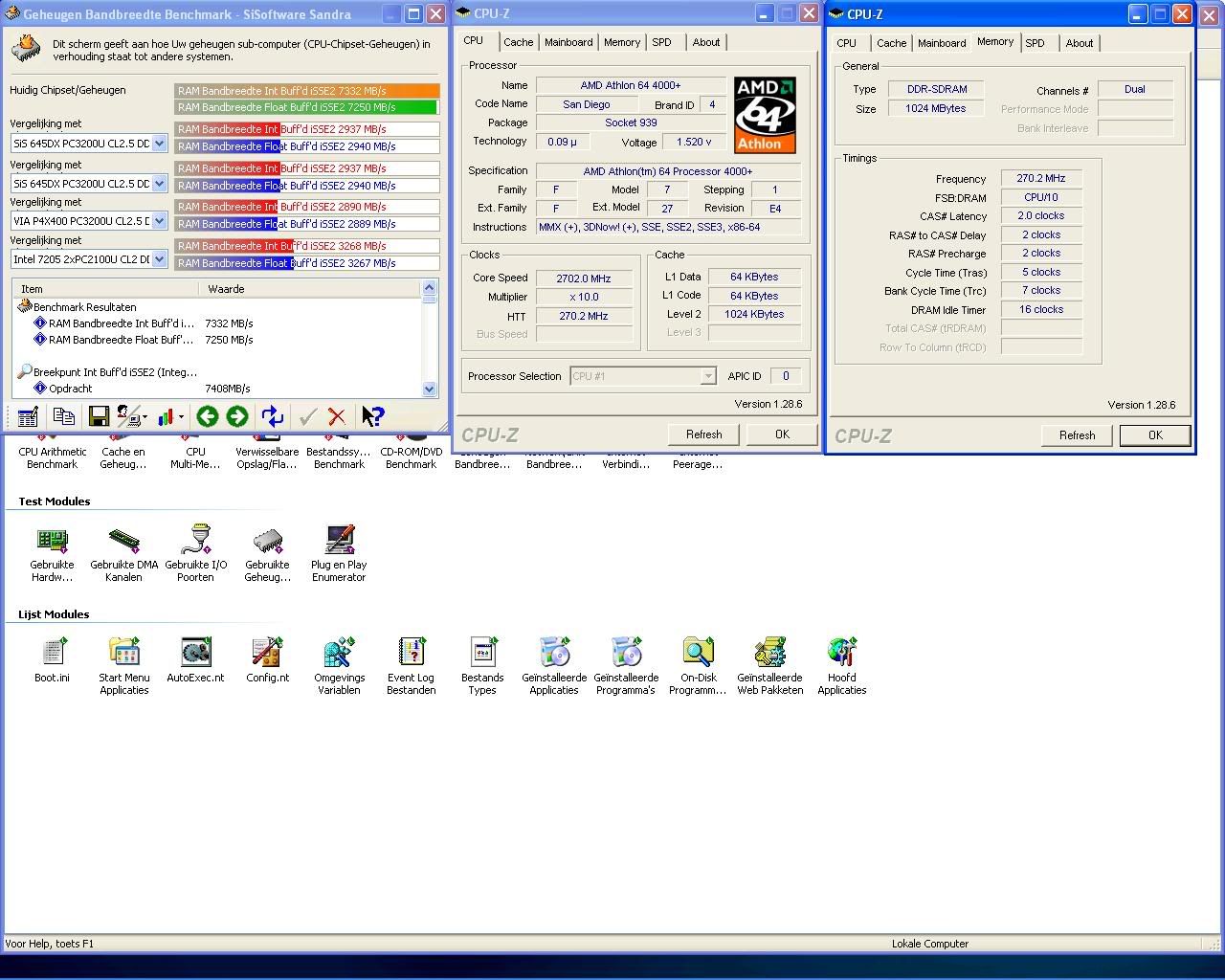Open the Intel 7205 comparison dropdown
1225x980 pixels.
pyautogui.click(x=159, y=259)
